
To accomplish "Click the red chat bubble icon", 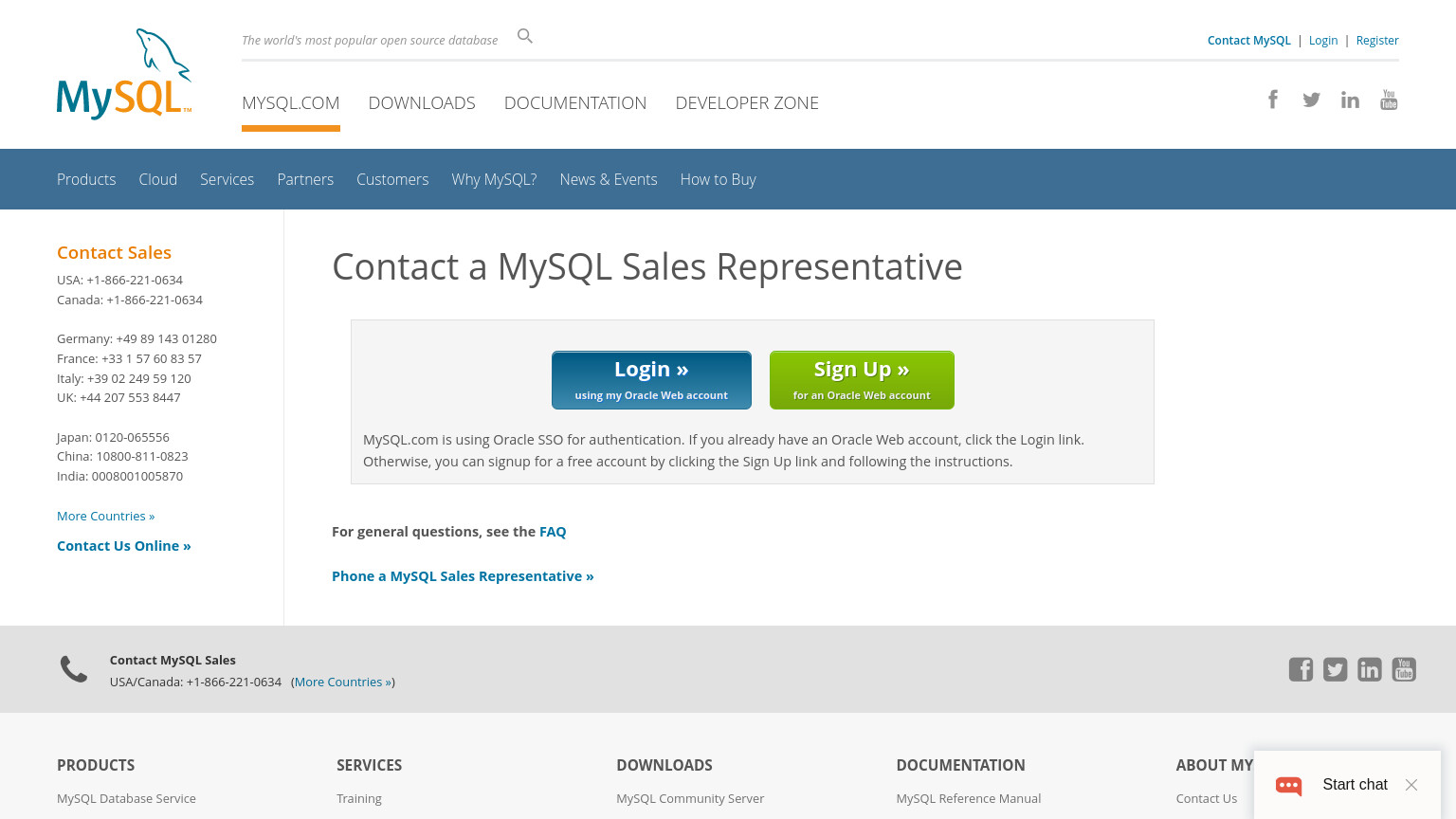I will 1289,785.
